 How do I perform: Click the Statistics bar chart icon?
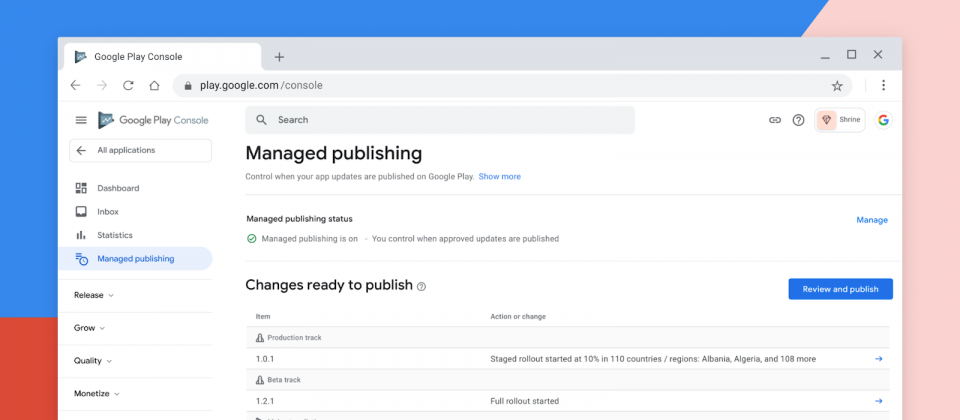click(x=81, y=235)
